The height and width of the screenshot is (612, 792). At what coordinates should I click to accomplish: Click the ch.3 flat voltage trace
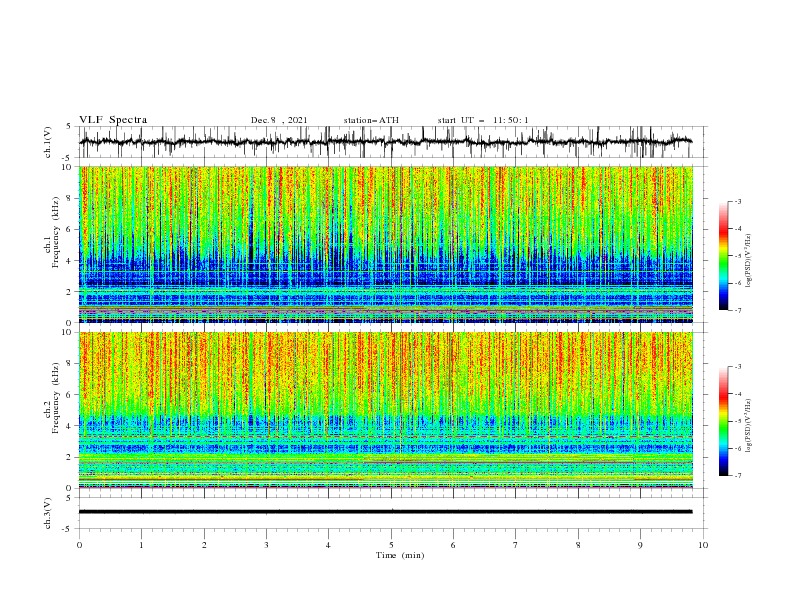point(385,512)
